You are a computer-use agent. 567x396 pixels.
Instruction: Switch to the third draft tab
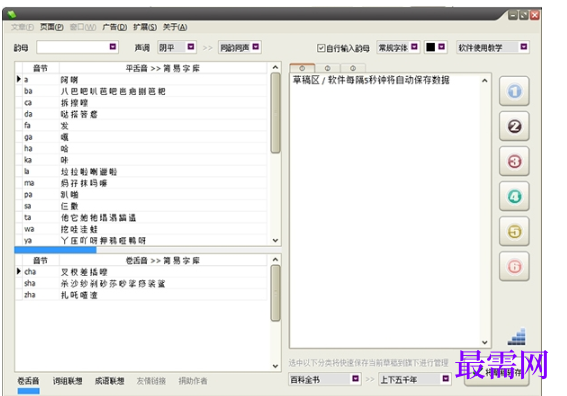tap(353, 68)
